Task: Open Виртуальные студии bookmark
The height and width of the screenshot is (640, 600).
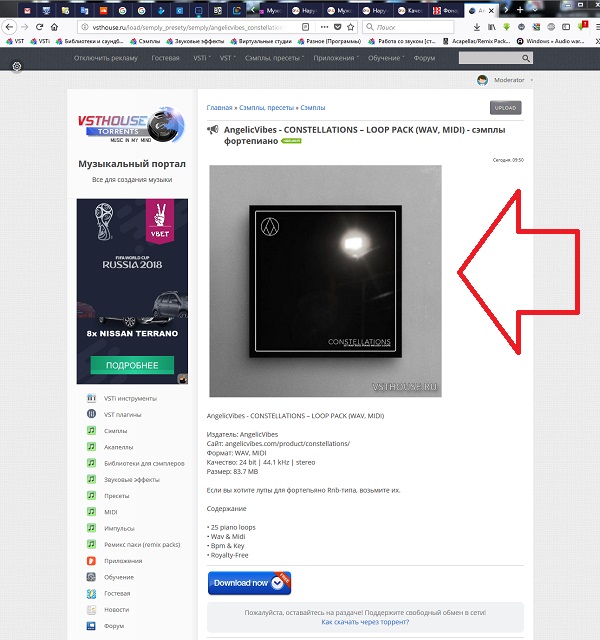Action: click(x=261, y=41)
